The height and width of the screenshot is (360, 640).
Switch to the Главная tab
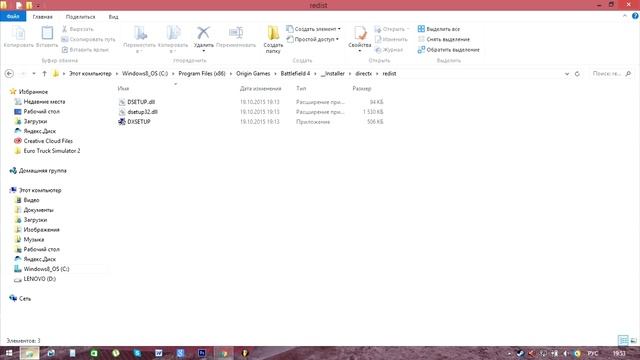tap(42, 17)
